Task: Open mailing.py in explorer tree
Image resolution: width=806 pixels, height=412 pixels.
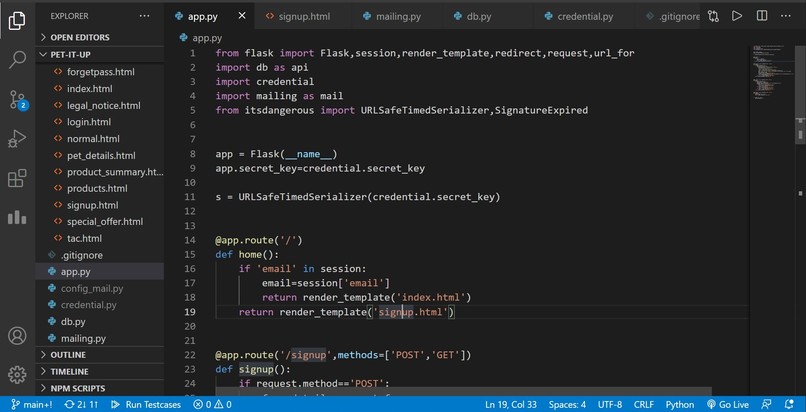Action: (x=100, y=339)
